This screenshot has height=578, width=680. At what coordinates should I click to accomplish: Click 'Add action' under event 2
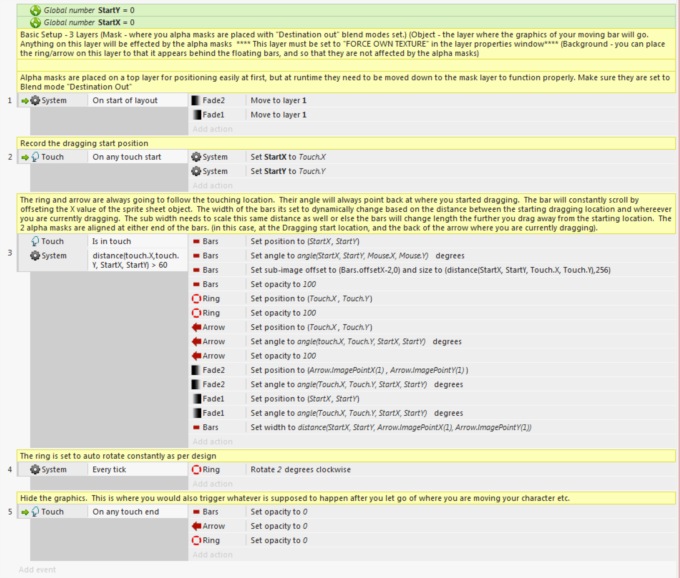(x=212, y=186)
